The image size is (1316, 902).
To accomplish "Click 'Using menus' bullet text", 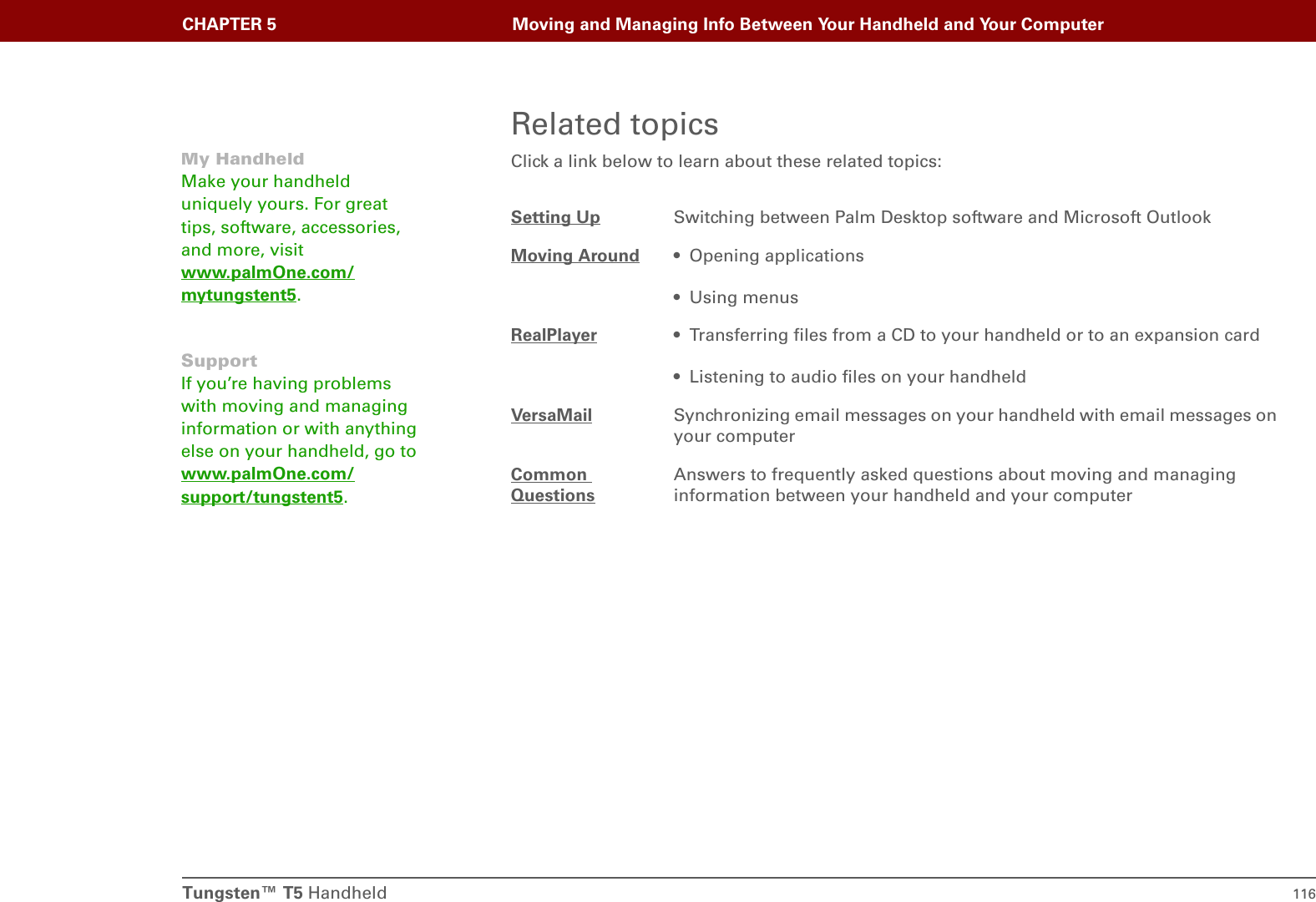I will coord(744,297).
